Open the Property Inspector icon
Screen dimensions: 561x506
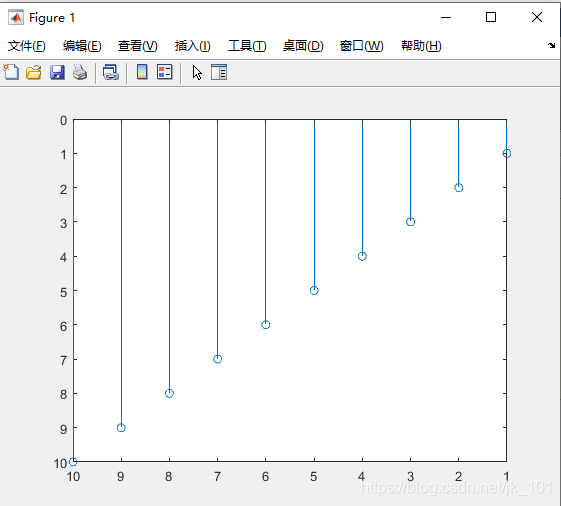219,72
